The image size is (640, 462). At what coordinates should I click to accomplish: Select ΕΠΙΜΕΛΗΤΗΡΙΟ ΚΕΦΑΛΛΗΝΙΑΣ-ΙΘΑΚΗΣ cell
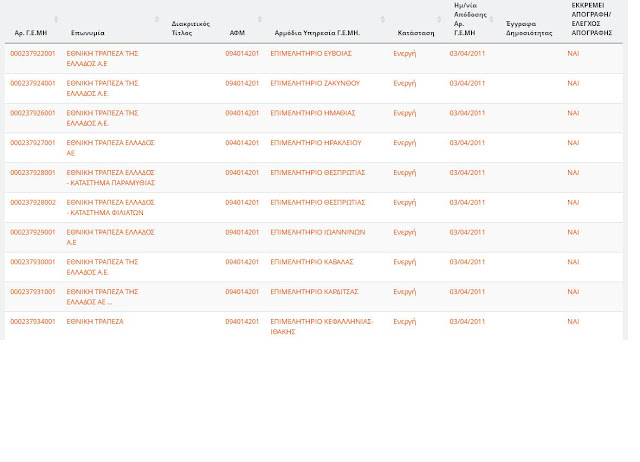tap(322, 327)
